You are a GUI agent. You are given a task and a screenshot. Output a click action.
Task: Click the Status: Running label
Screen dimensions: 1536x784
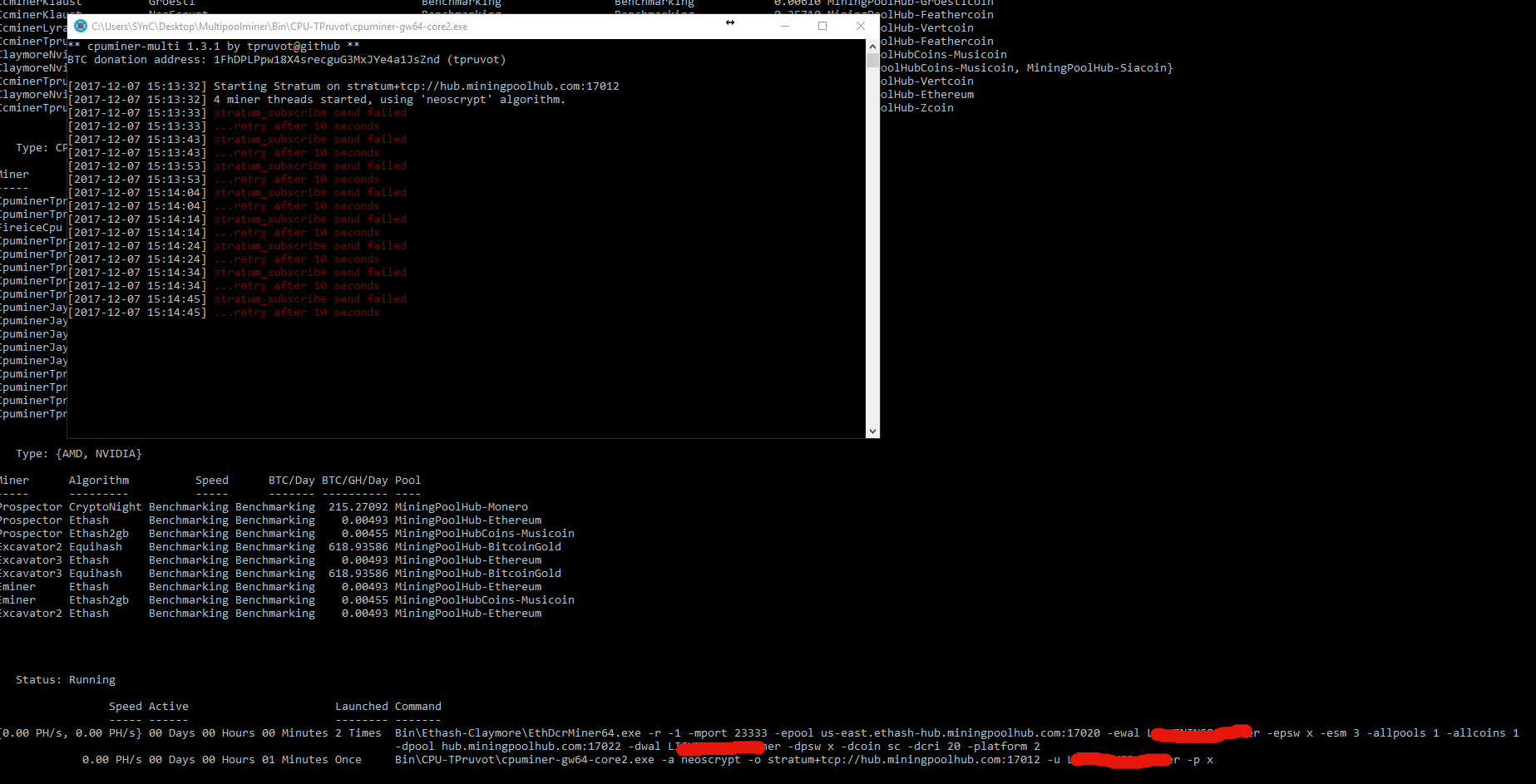66,679
